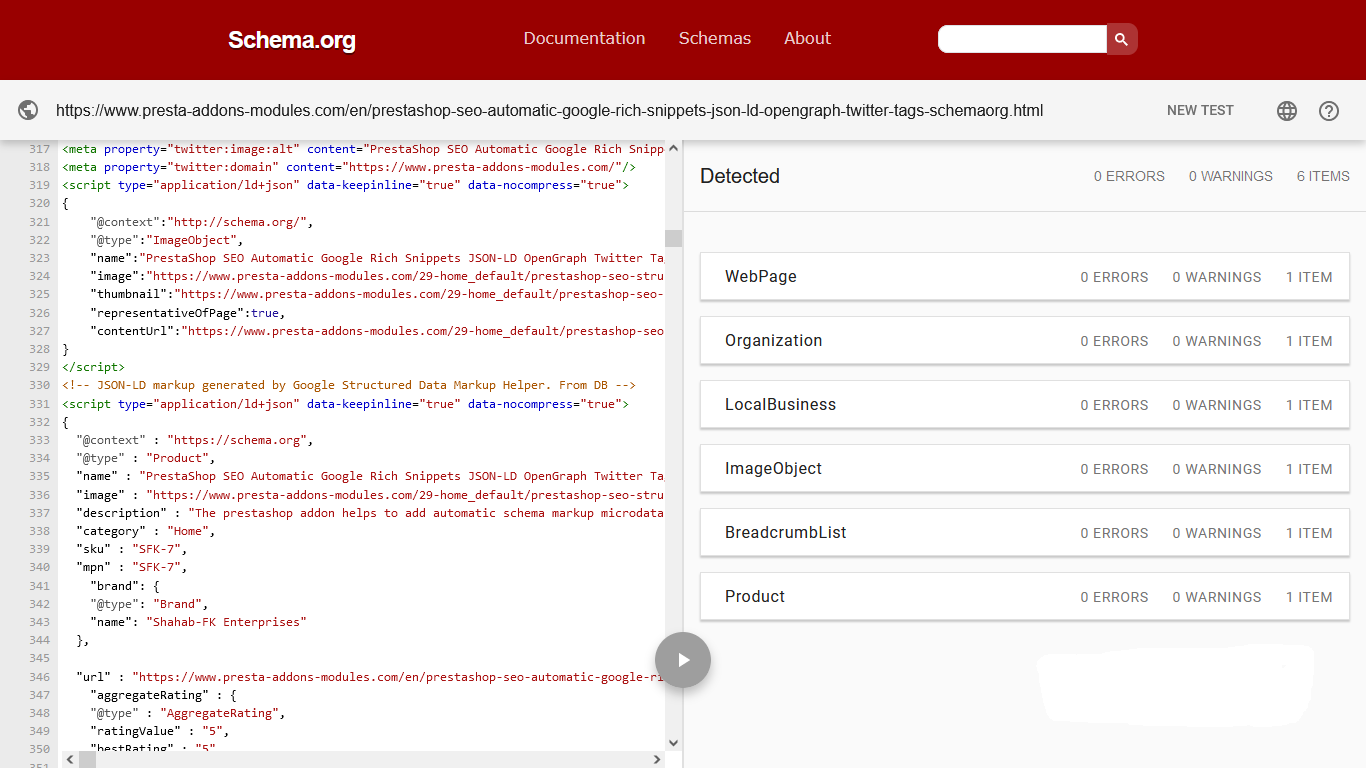Click code line number 319

pyautogui.click(x=39, y=185)
